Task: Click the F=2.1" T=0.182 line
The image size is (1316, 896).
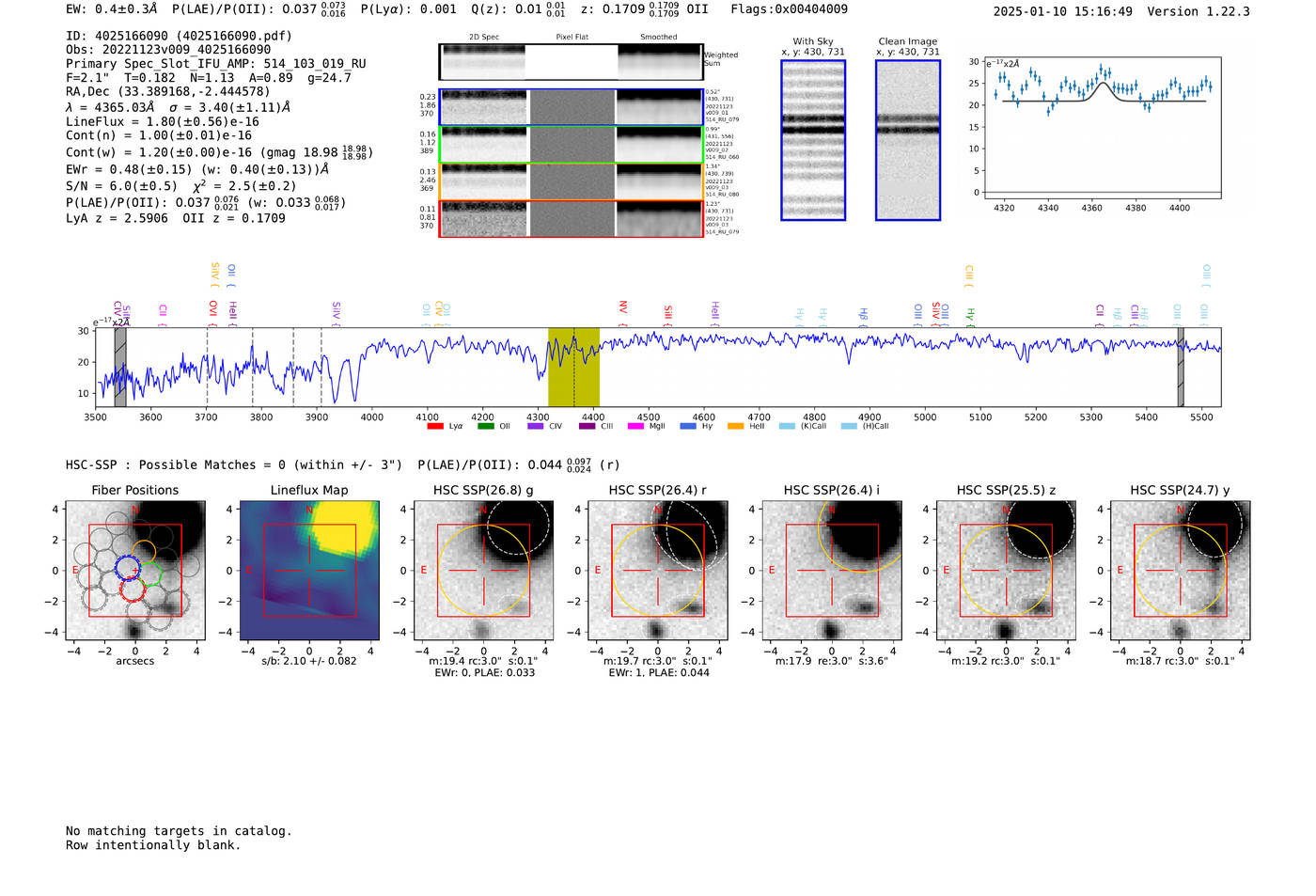Action: tap(208, 77)
